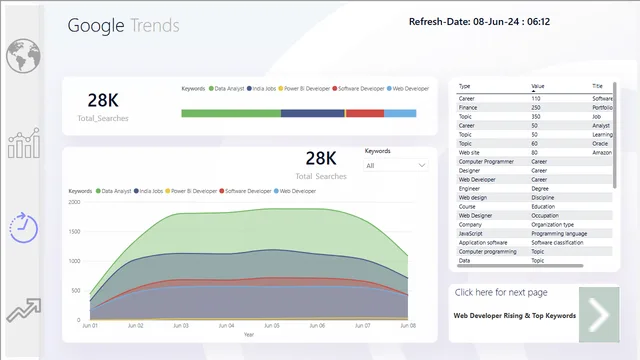Select red Software Developer bar segment

click(x=365, y=113)
